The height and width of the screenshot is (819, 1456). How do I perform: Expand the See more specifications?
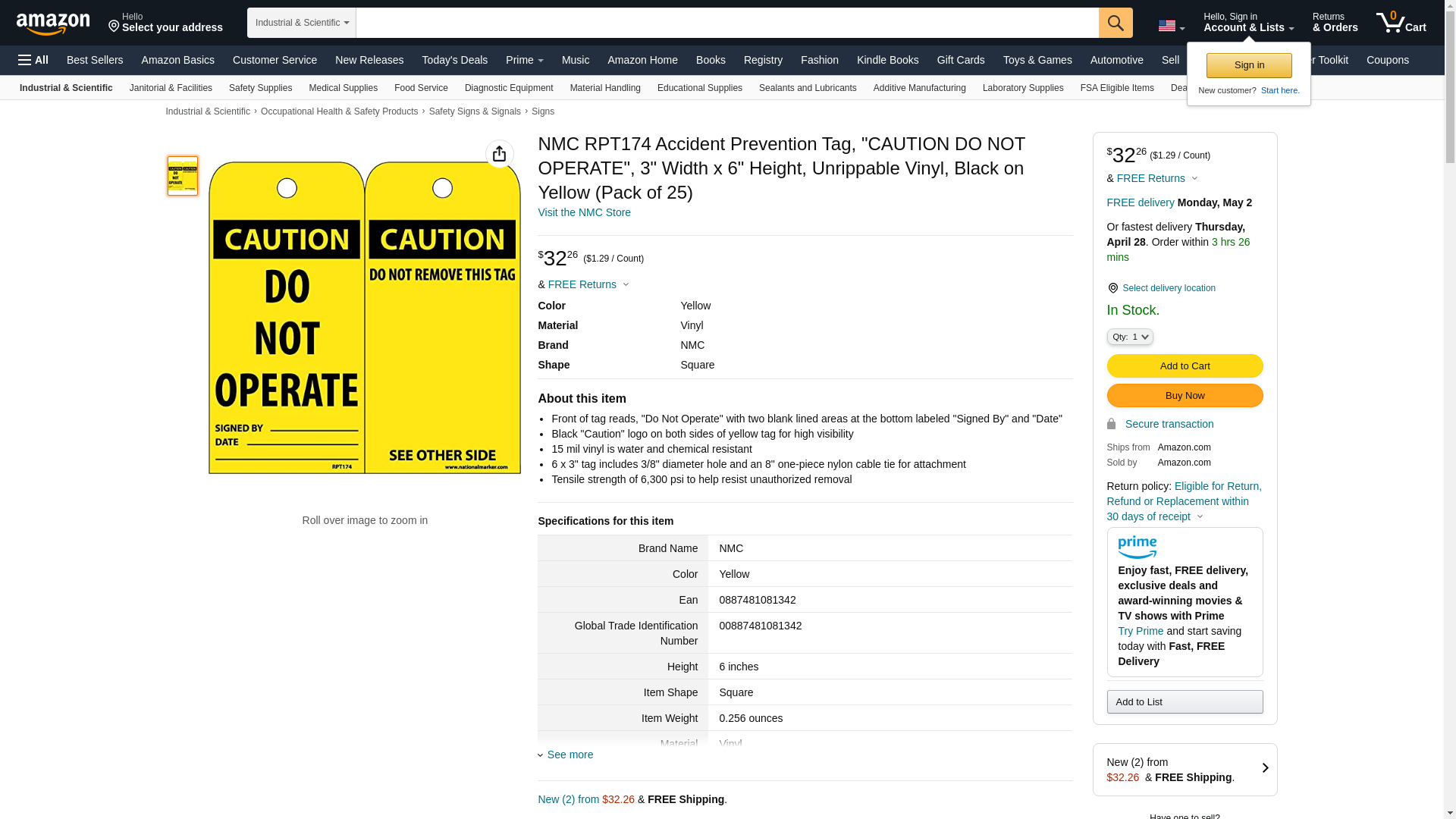[x=570, y=755]
